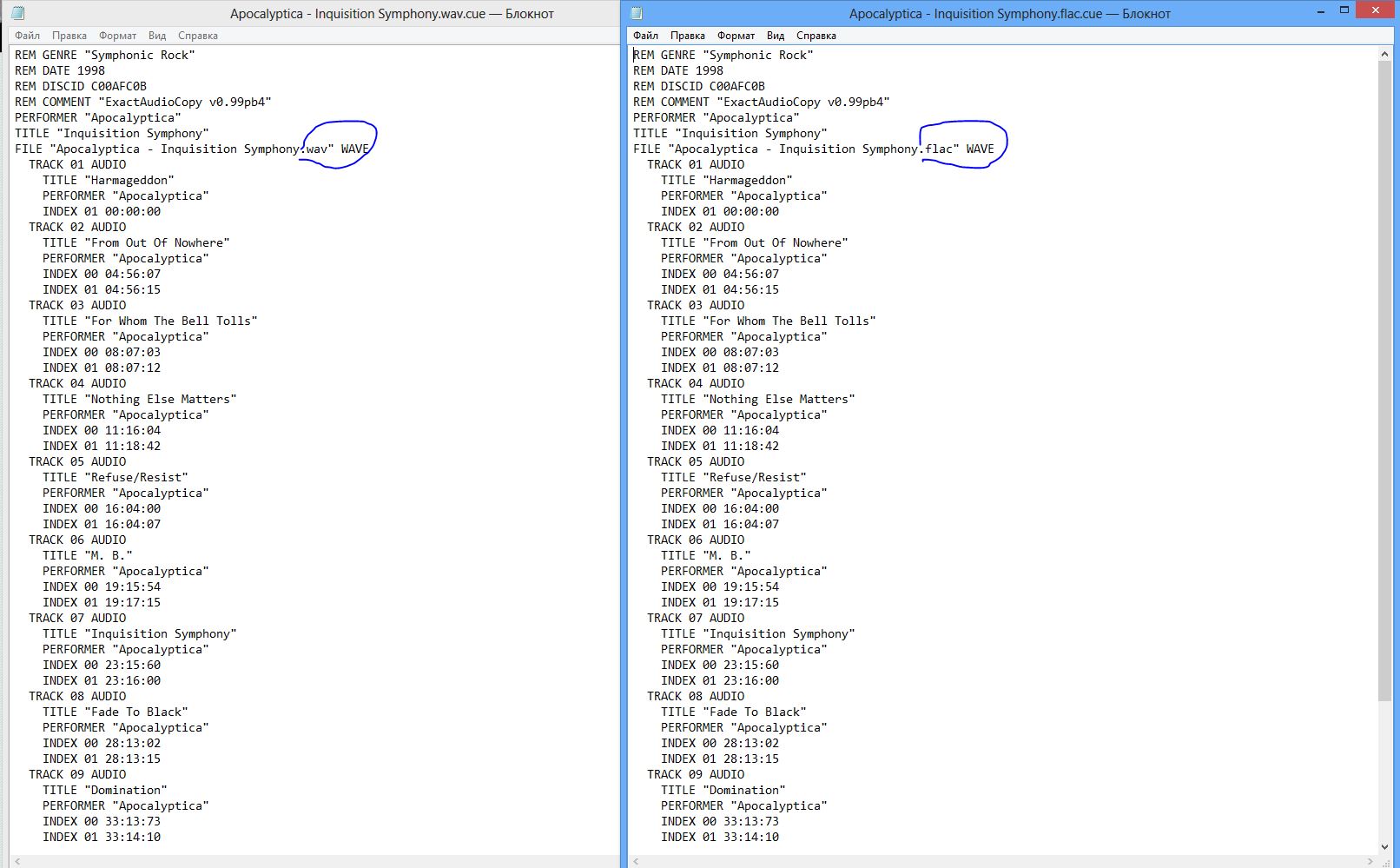Click the top-level 'PERFORMER "Apocalyptica"' line in the wav.cue window
The width and height of the screenshot is (1400, 868).
coord(98,118)
